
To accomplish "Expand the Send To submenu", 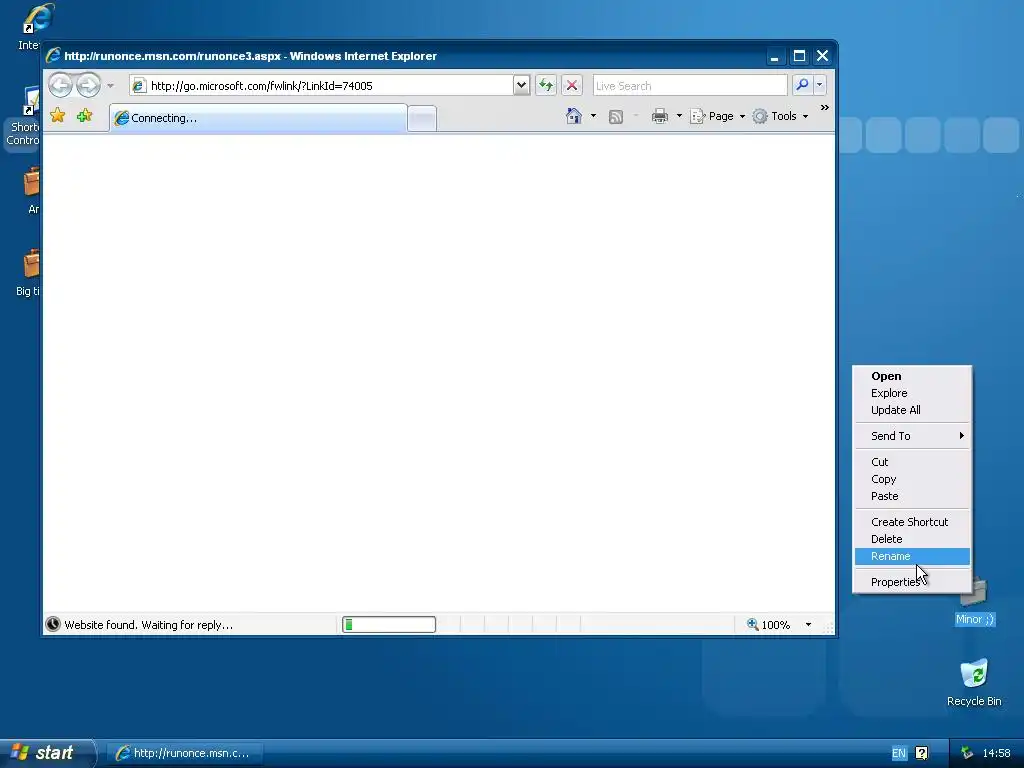I will [912, 436].
